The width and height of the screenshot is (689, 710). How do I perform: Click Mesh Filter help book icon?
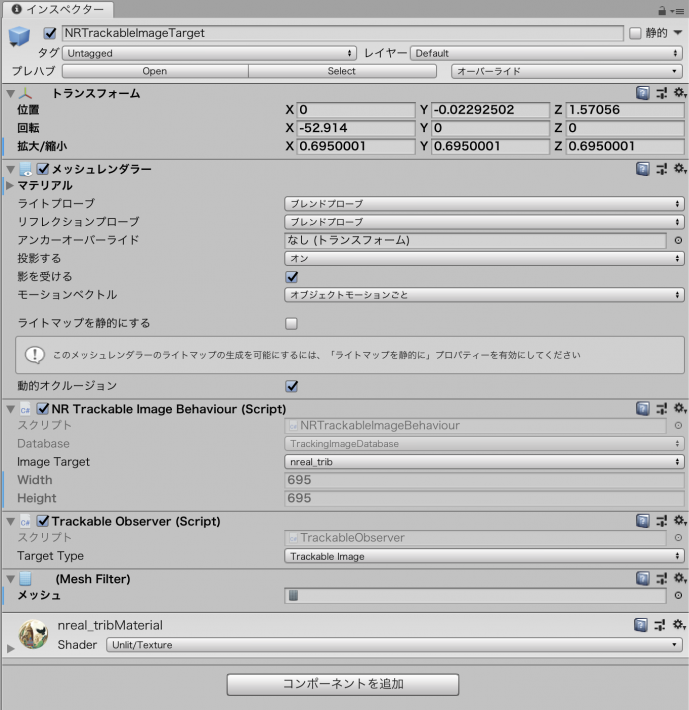[642, 579]
